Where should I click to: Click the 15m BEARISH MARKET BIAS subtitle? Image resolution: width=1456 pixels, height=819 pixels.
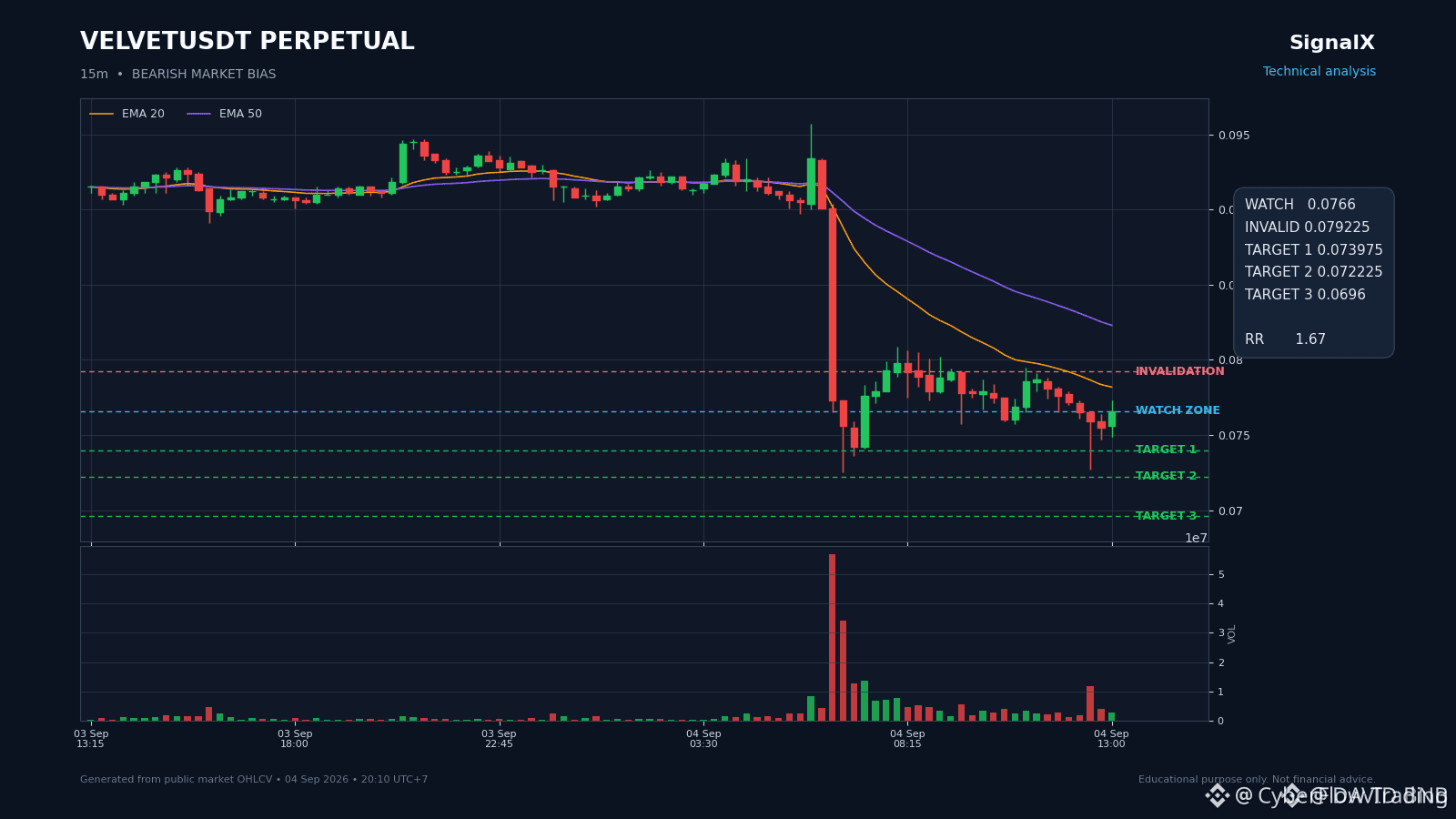[178, 75]
